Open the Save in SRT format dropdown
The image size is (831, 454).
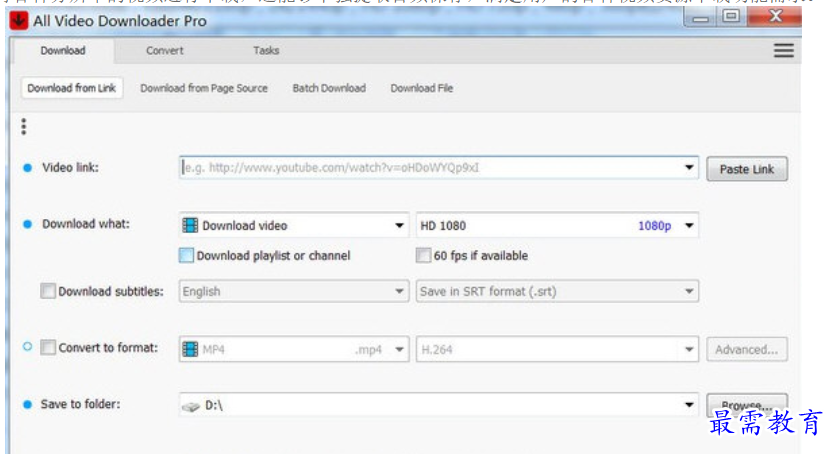pos(557,291)
